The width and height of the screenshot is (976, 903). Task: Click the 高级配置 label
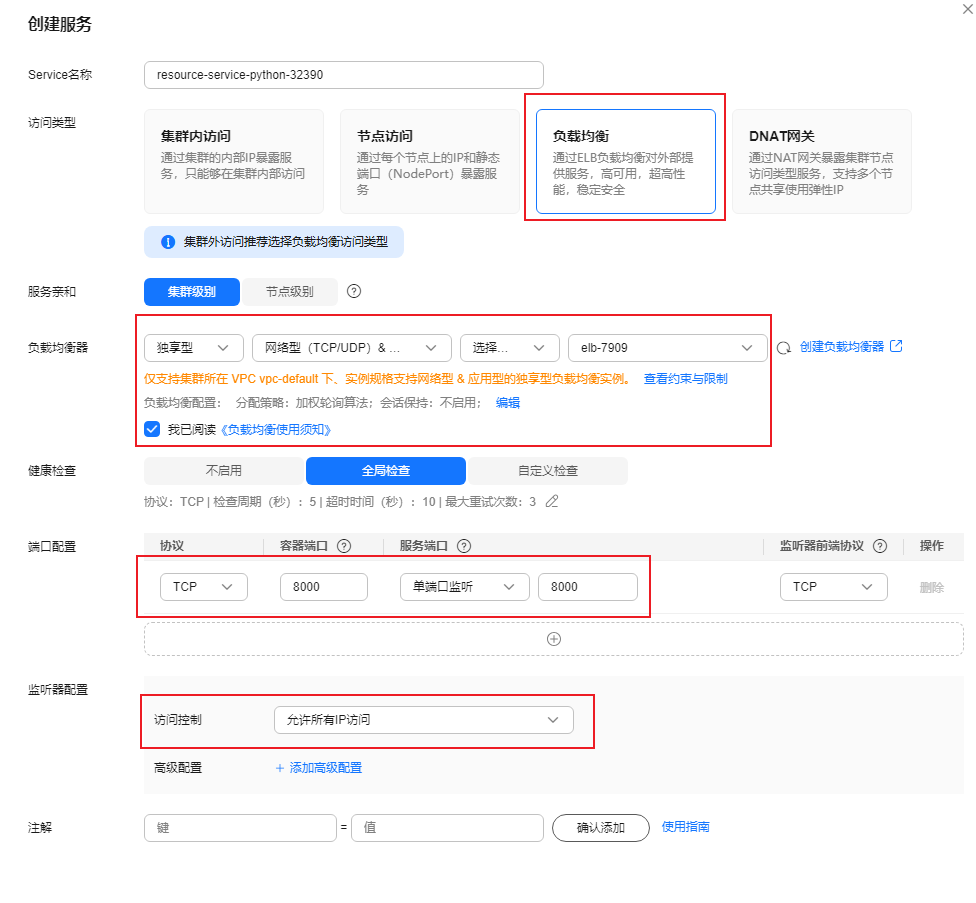click(x=178, y=768)
